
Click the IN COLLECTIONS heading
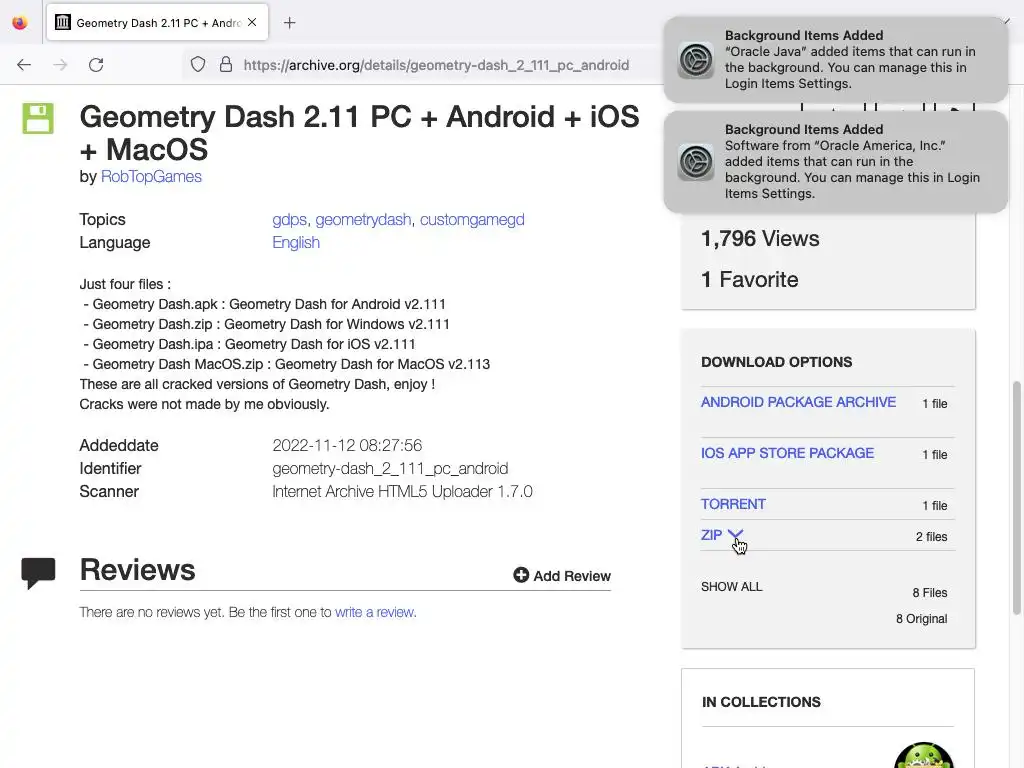(761, 702)
